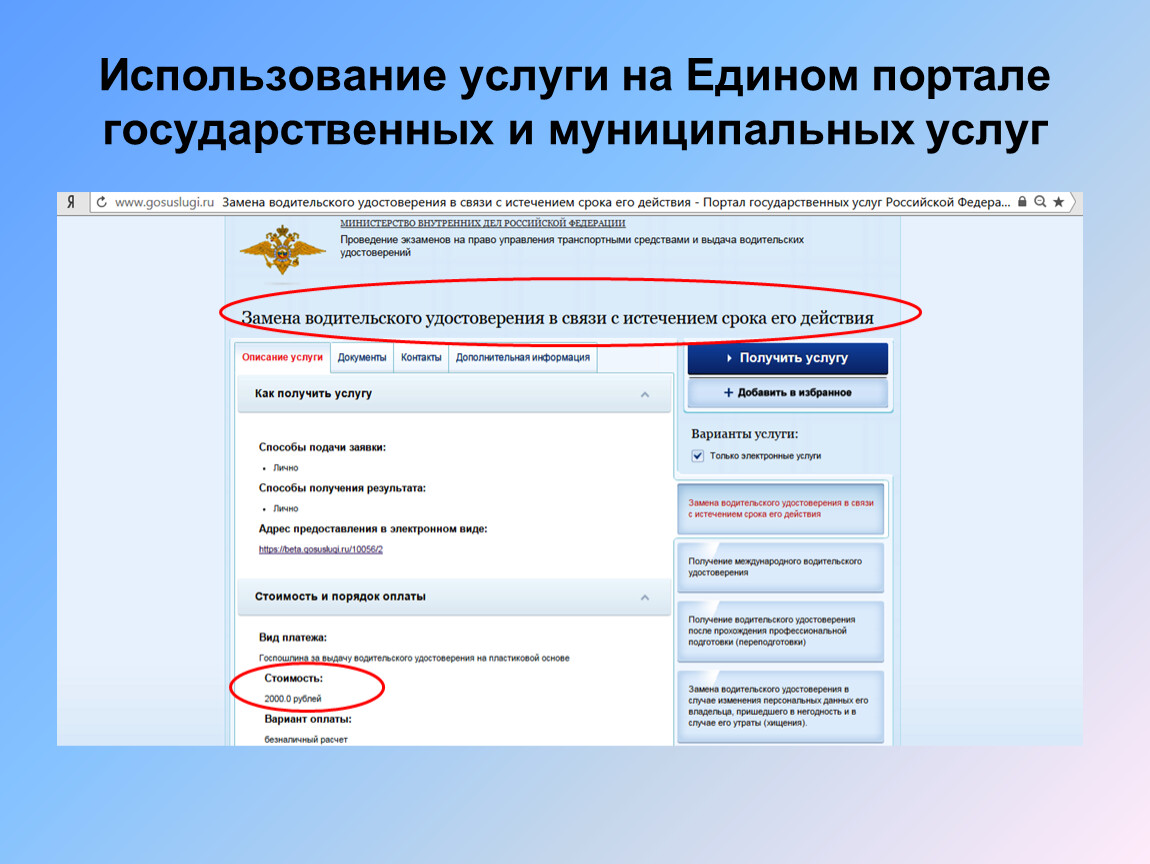The height and width of the screenshot is (864, 1150).
Task: Click the Ministry of Internal Affairs eagle emblem
Action: coord(283,250)
